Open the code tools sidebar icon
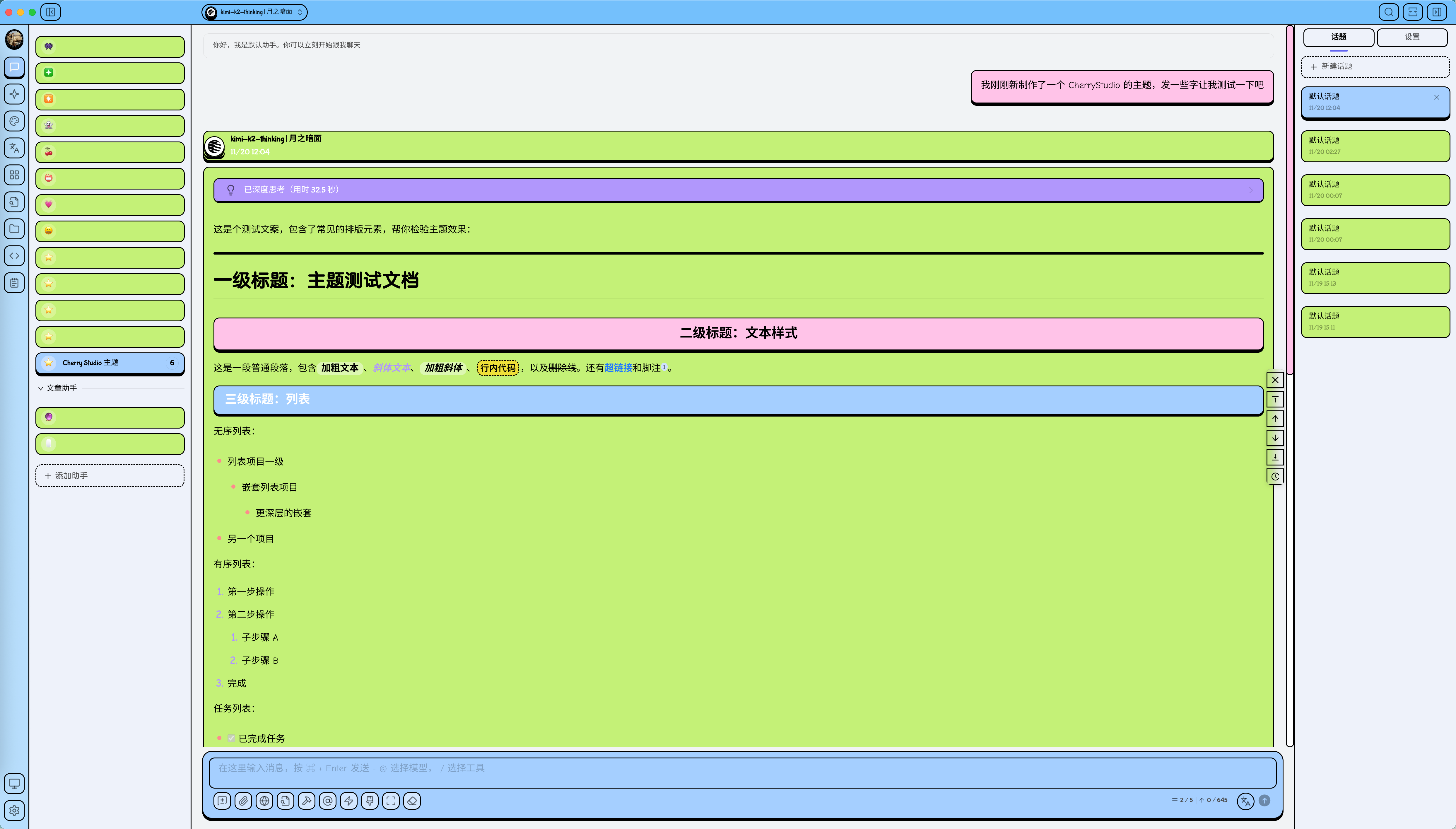 (14, 256)
